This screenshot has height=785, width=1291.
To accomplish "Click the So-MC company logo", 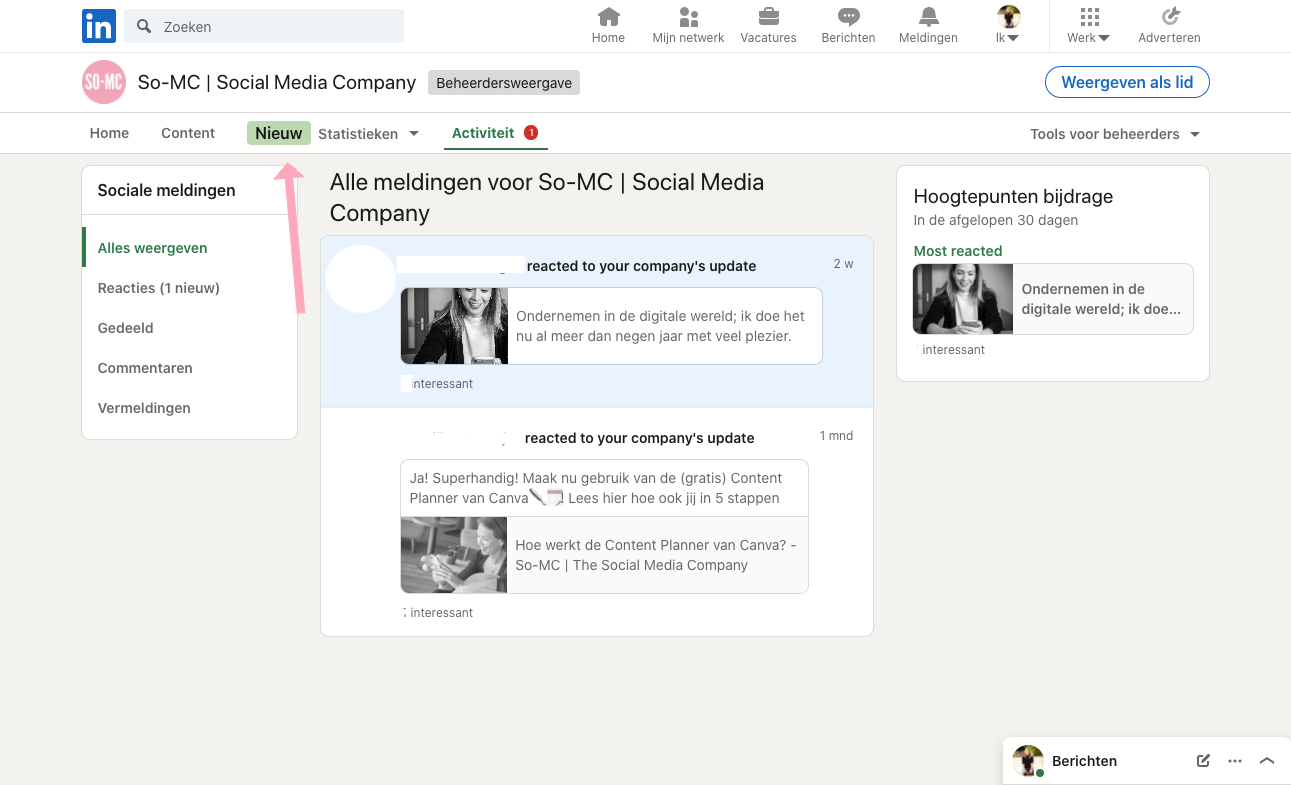I will 104,82.
